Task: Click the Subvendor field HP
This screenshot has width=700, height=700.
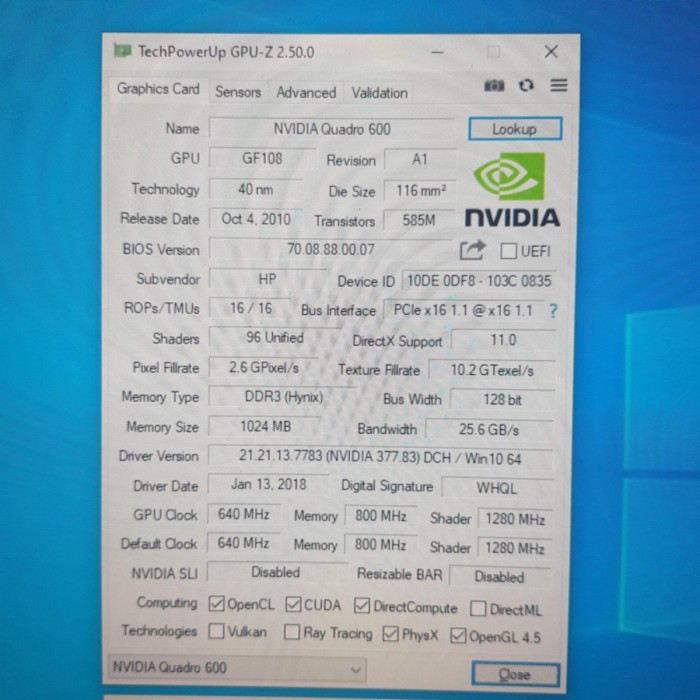Action: (x=267, y=279)
